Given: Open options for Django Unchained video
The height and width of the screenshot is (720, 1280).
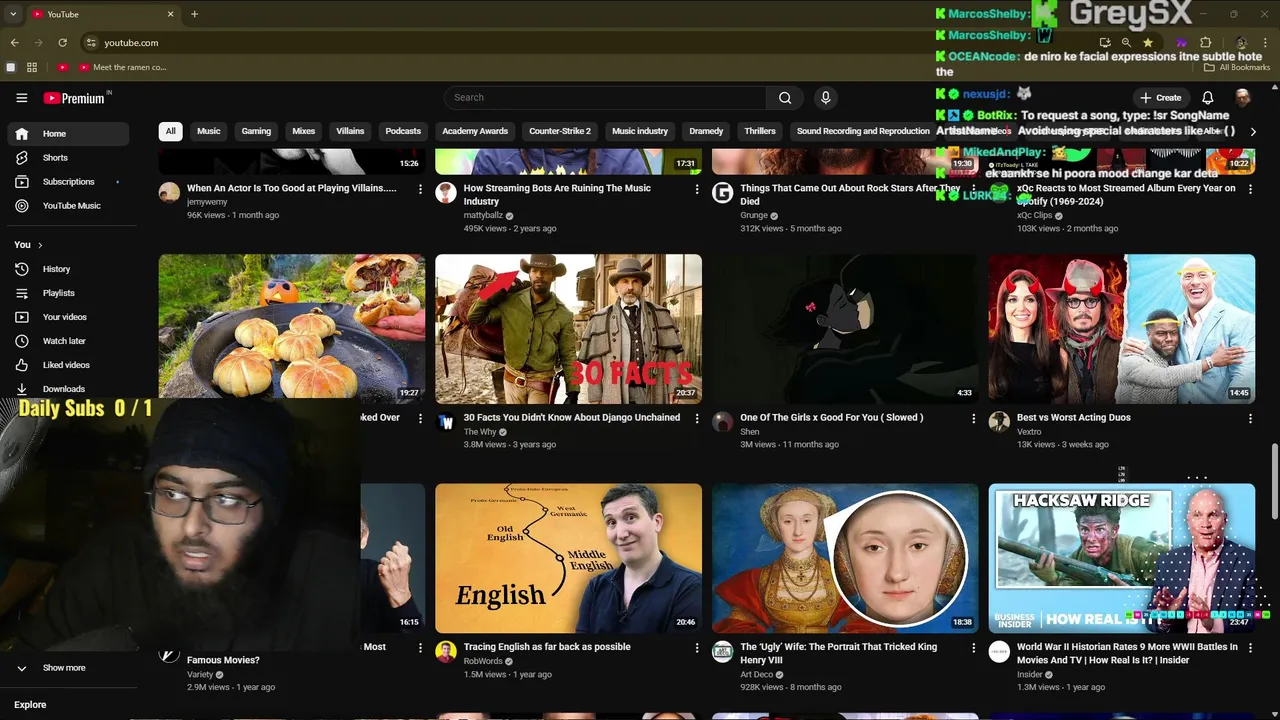Looking at the screenshot, I should (x=697, y=418).
